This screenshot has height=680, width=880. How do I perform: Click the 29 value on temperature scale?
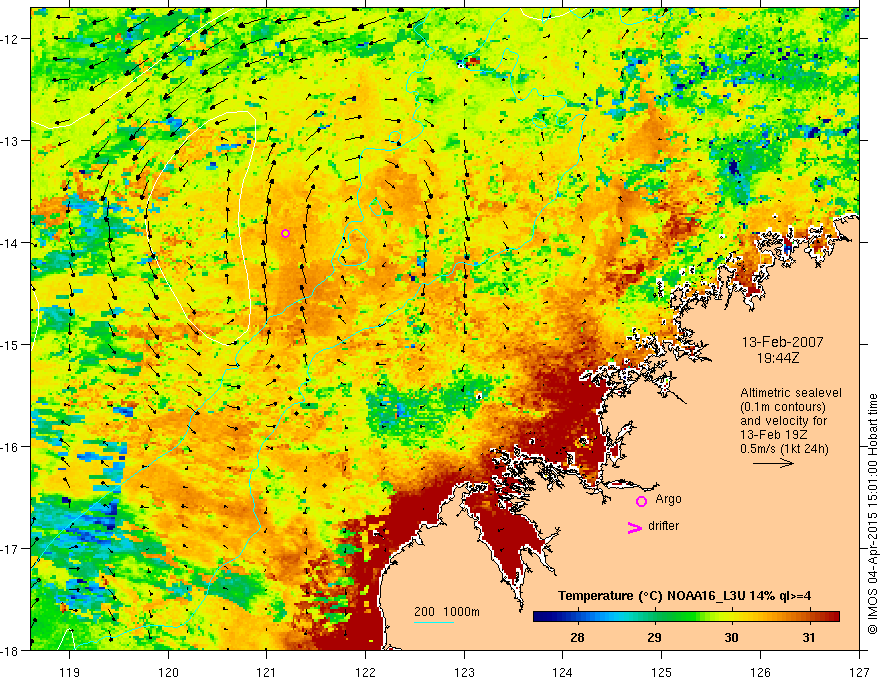(654, 637)
